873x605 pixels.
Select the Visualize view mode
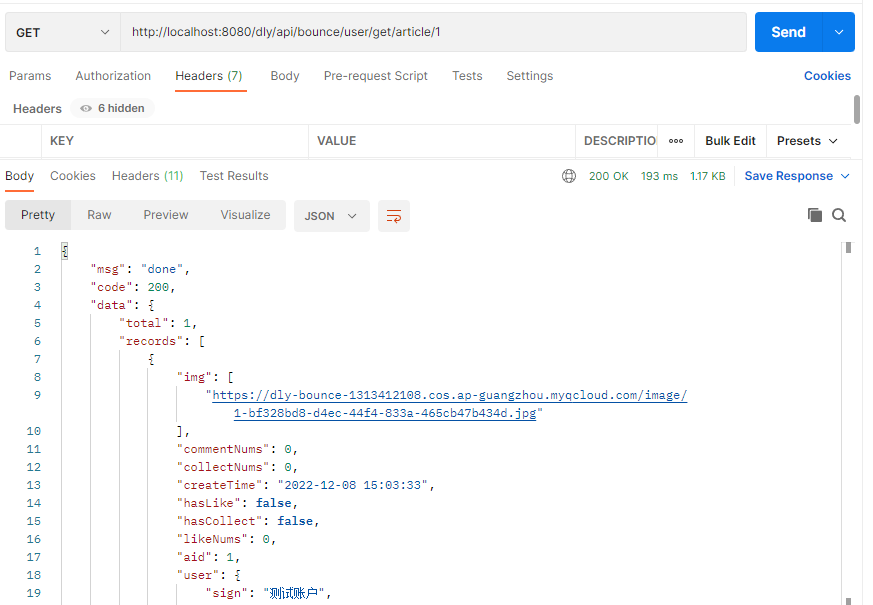click(x=245, y=215)
